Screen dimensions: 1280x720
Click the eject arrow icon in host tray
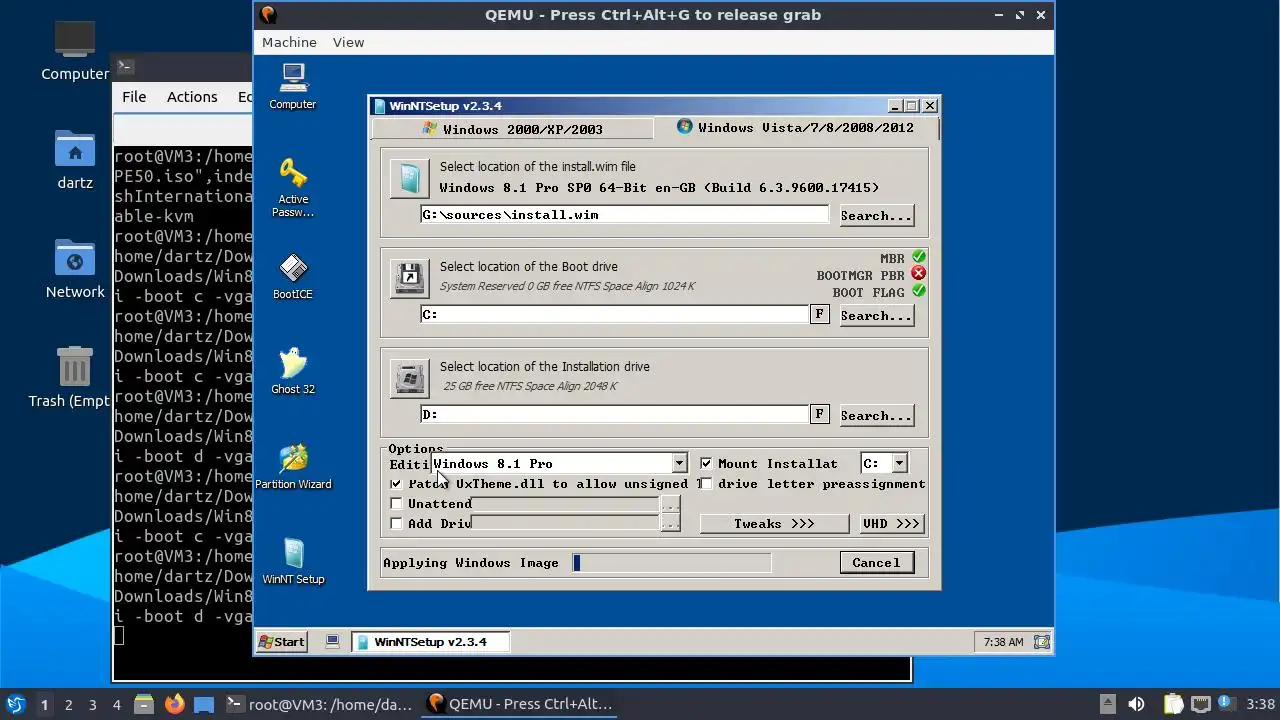coord(1107,704)
